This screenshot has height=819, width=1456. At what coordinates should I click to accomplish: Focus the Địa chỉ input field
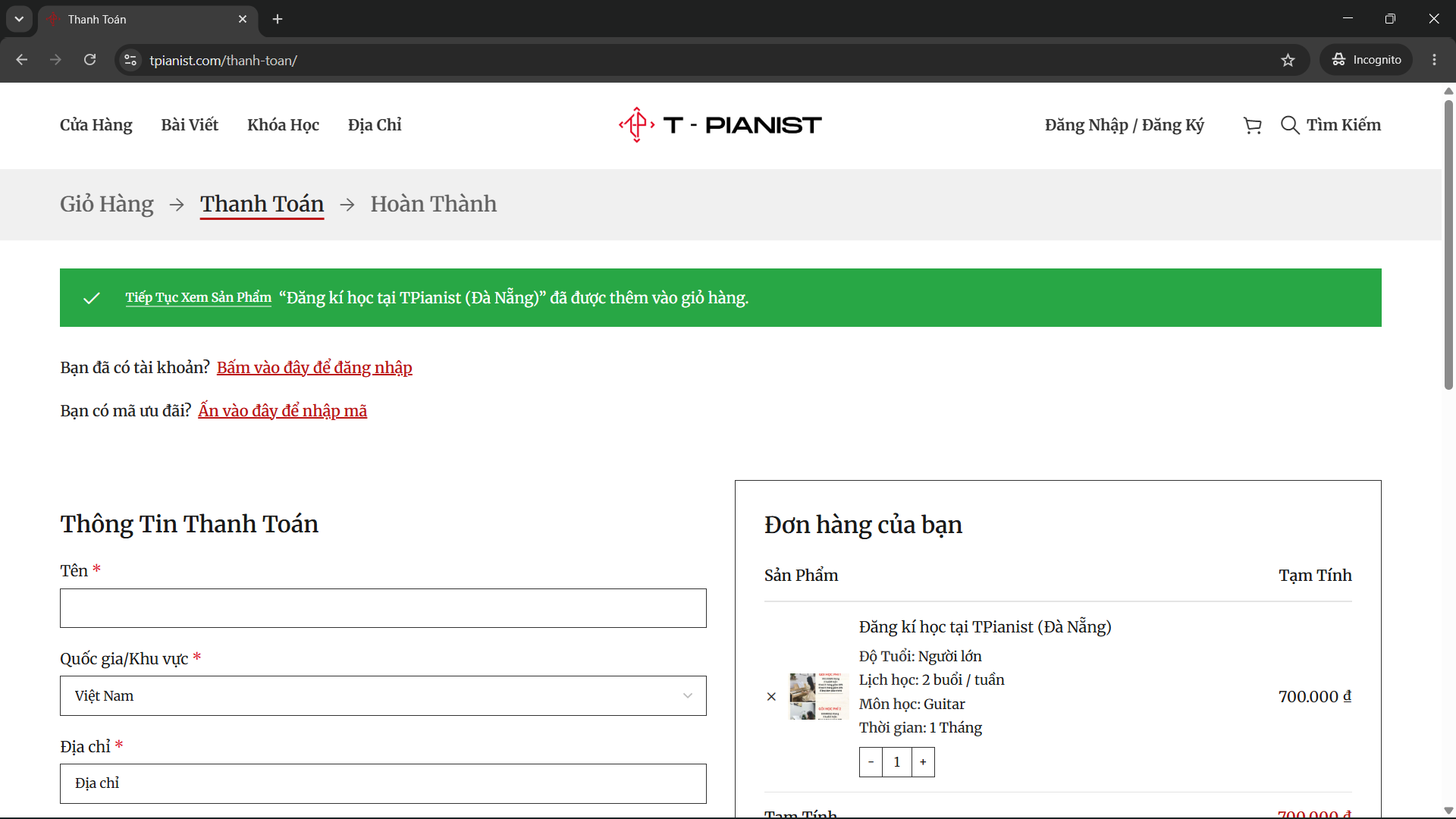tap(383, 783)
